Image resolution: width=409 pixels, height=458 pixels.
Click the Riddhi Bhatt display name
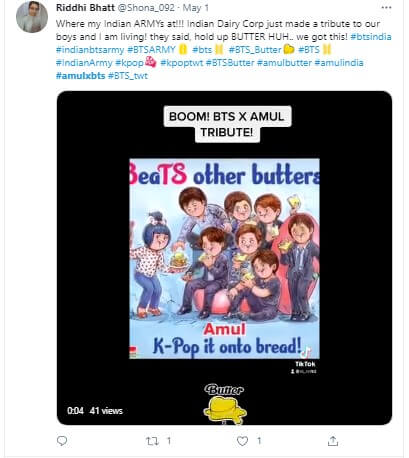(x=85, y=8)
